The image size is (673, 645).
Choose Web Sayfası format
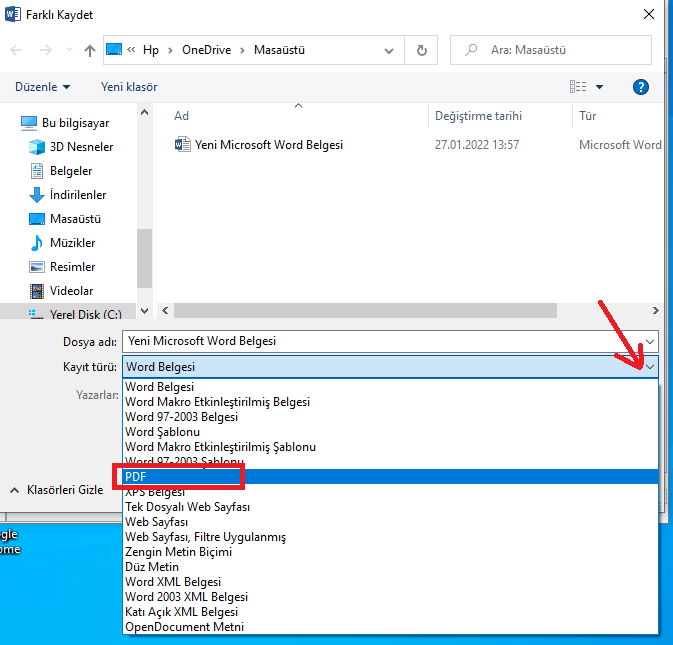click(391, 522)
